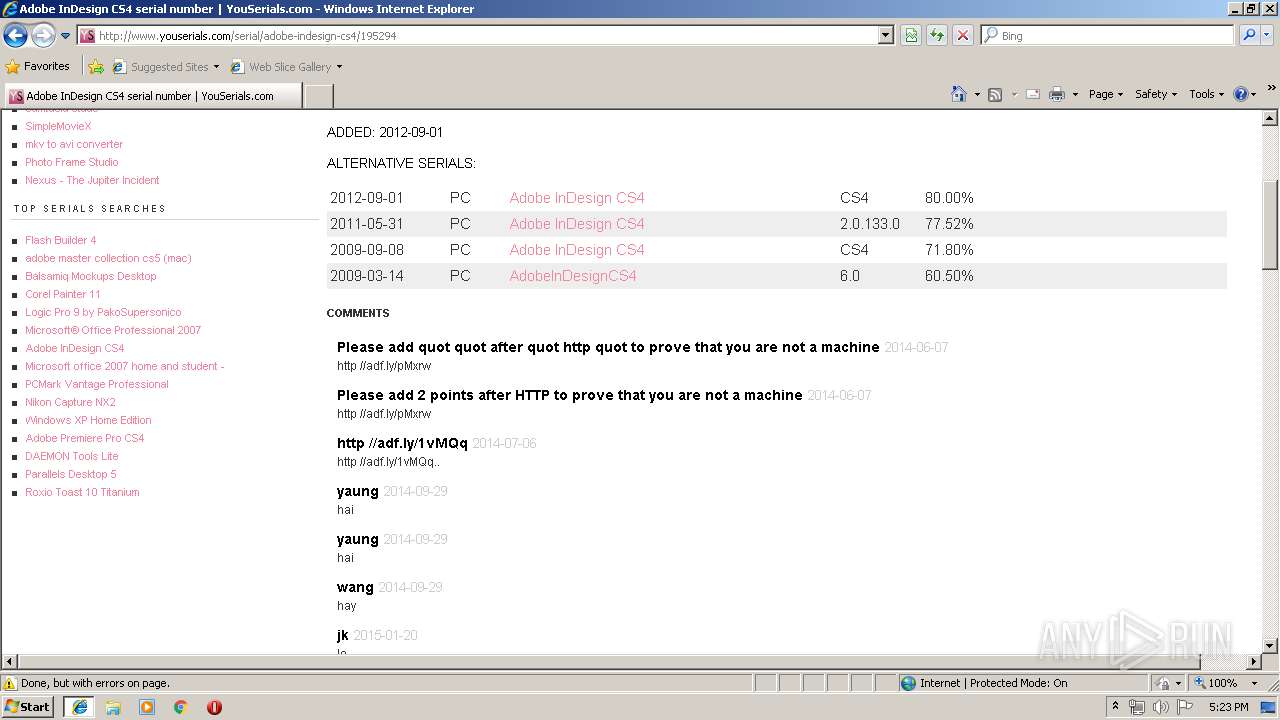Select the Adobe InDesign CS4 serial number tab
Image resolution: width=1280 pixels, height=720 pixels.
click(152, 96)
